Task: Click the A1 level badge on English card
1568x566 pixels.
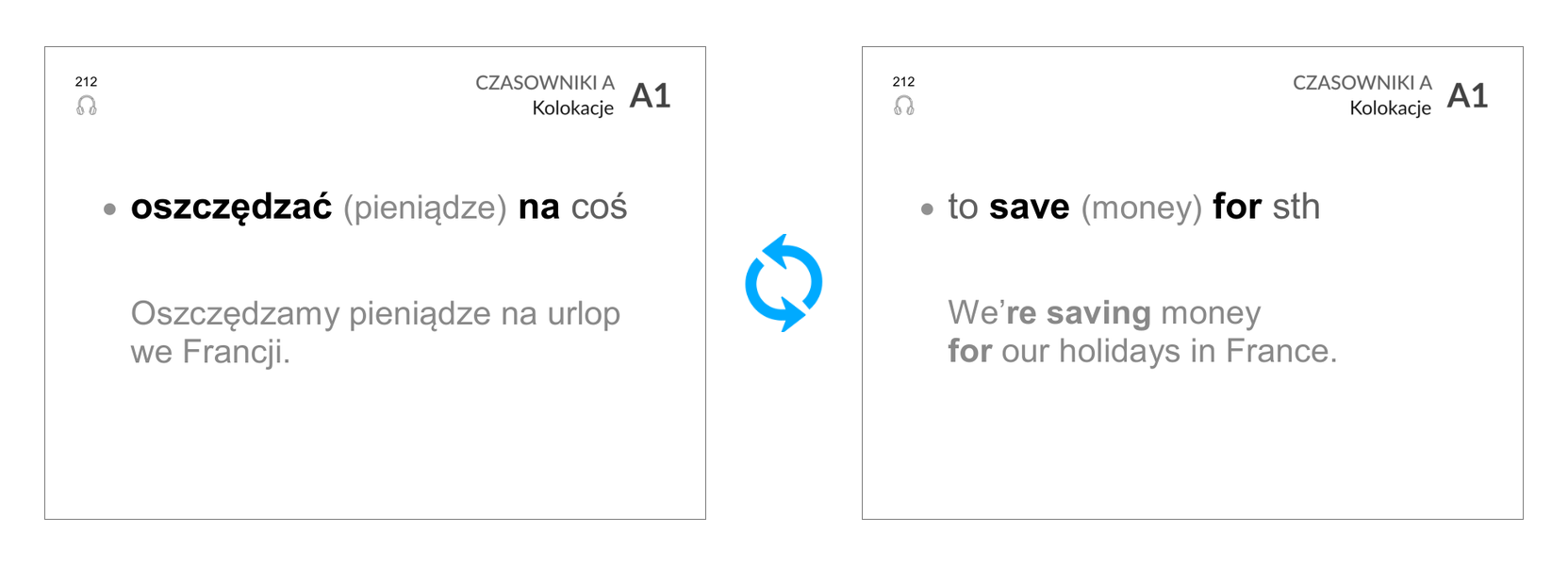Action: (1467, 95)
